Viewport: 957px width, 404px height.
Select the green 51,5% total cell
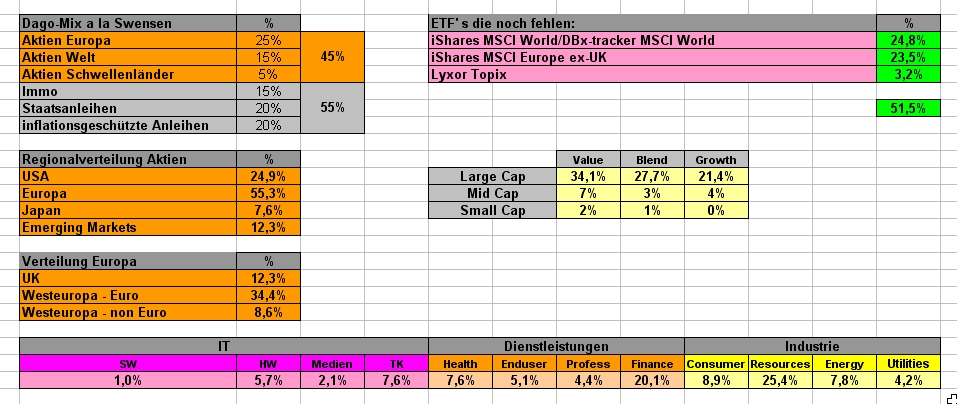[908, 108]
